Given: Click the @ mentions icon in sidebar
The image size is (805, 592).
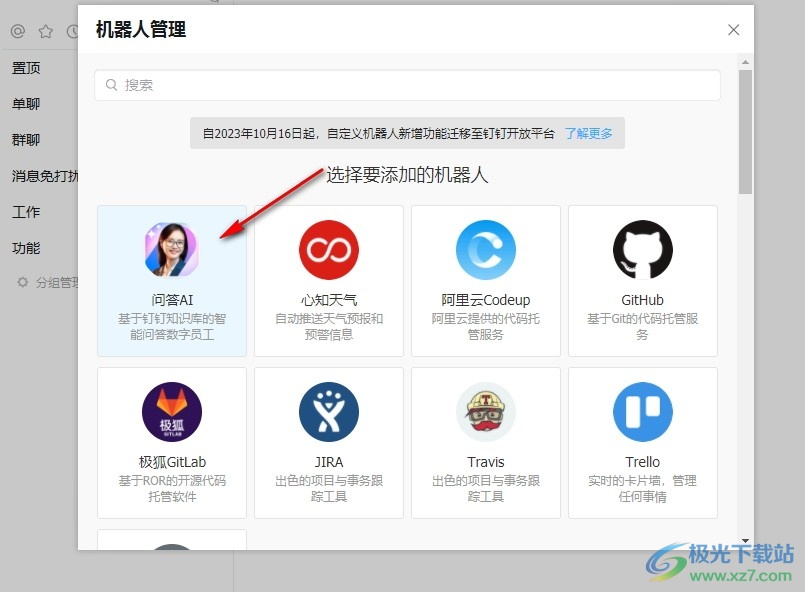Looking at the screenshot, I should click(x=18, y=31).
